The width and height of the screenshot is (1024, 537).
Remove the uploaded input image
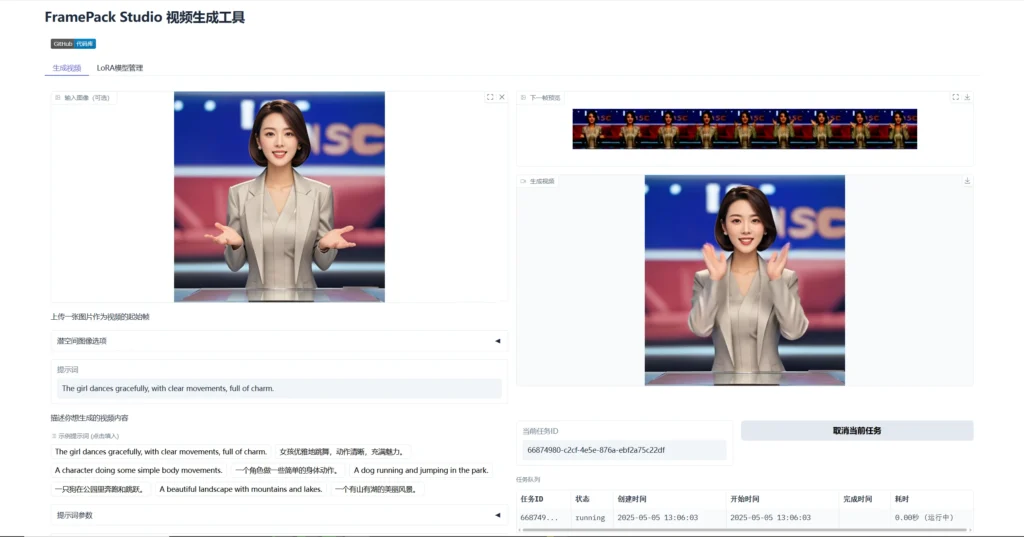tap(502, 97)
